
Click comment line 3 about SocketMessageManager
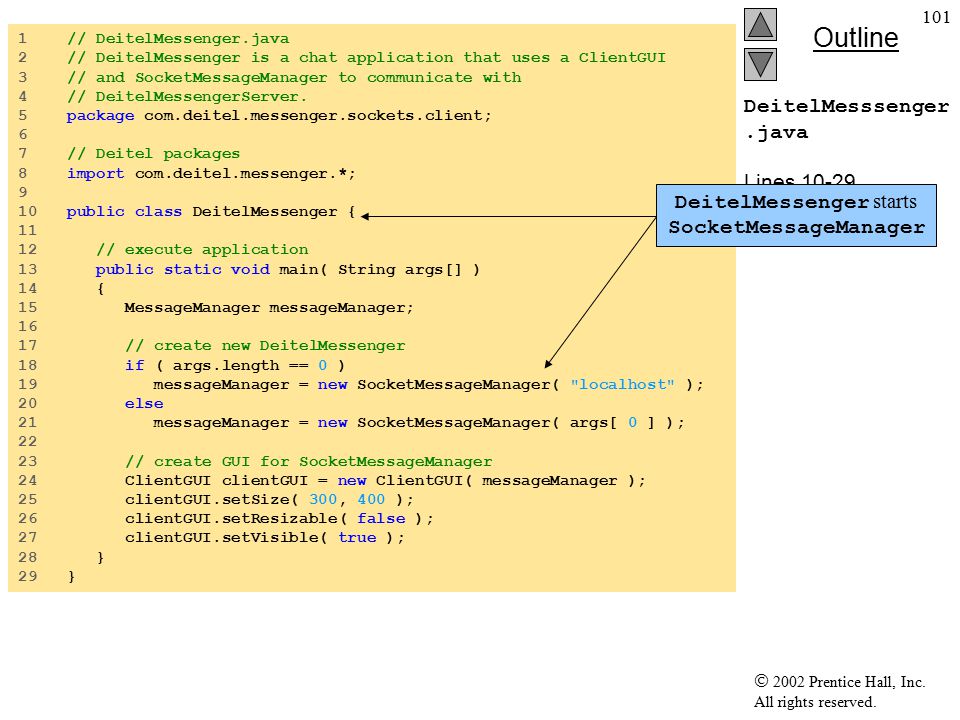click(x=294, y=77)
